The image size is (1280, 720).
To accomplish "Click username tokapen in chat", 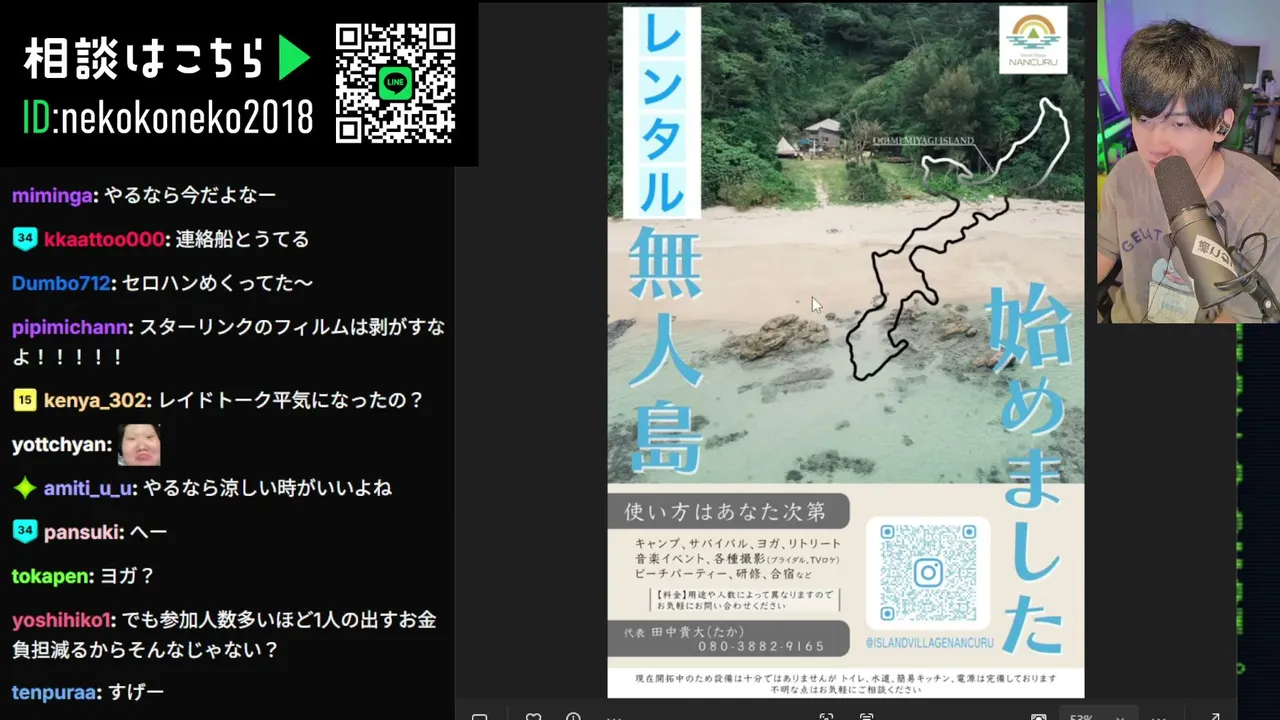I will point(52,576).
